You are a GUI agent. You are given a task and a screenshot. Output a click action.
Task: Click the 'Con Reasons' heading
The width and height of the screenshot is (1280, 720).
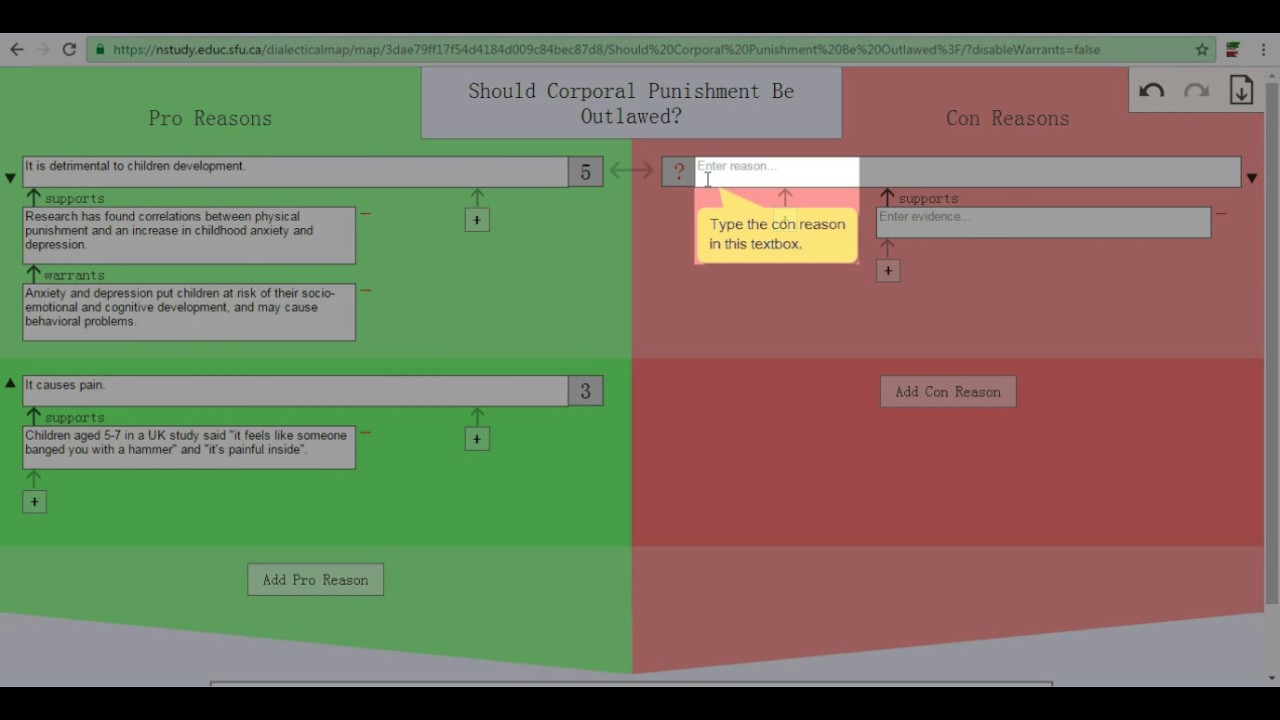[x=1008, y=118]
